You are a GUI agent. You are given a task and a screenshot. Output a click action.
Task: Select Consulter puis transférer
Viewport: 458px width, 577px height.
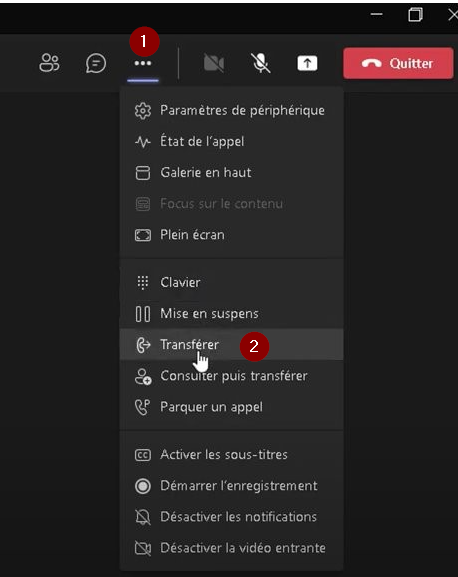tap(232, 376)
